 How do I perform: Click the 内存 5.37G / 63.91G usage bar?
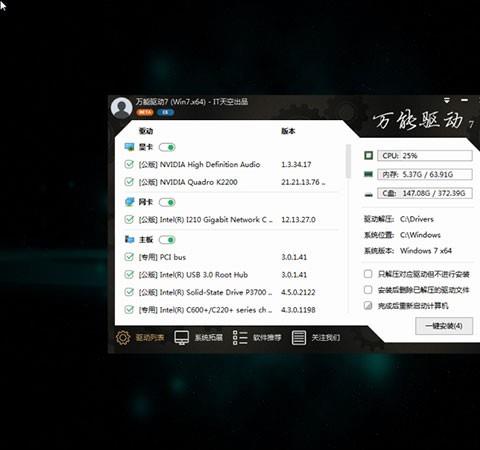click(425, 174)
